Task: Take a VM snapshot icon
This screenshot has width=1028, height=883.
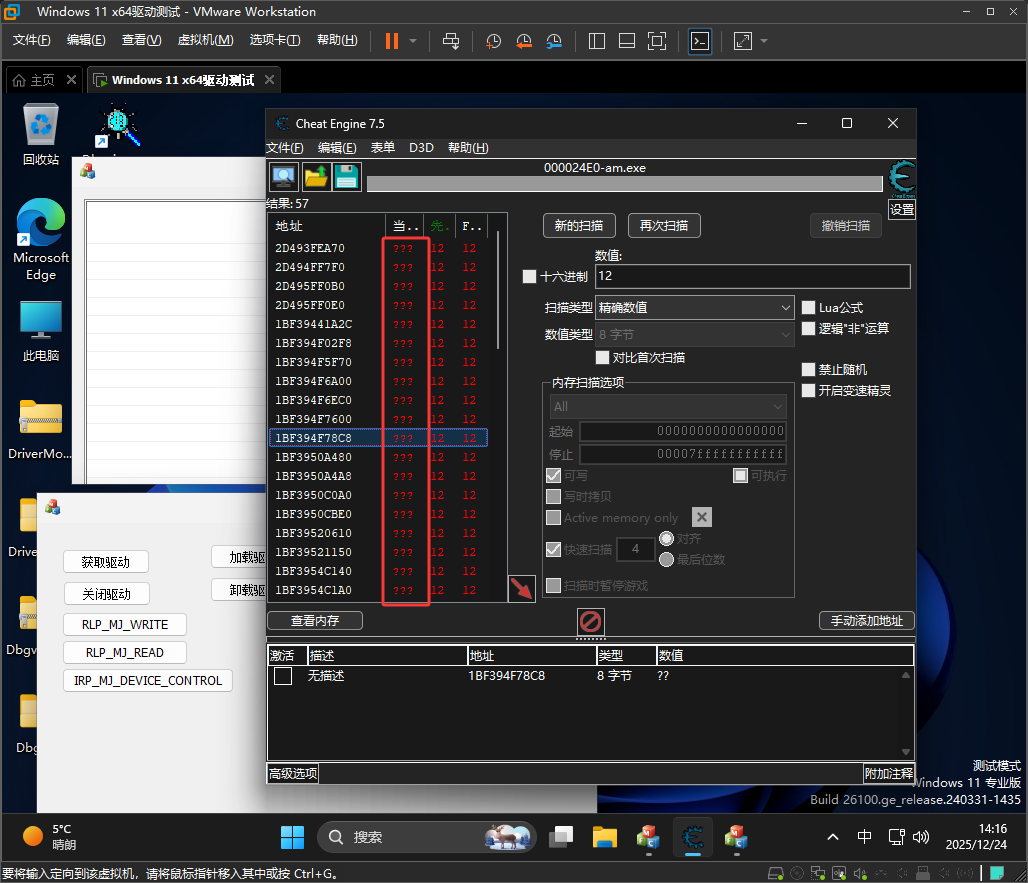Action: (x=493, y=41)
